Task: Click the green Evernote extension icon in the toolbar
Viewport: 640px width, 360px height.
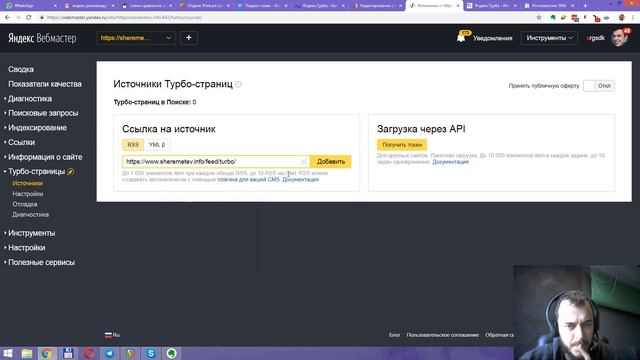Action: [553, 18]
